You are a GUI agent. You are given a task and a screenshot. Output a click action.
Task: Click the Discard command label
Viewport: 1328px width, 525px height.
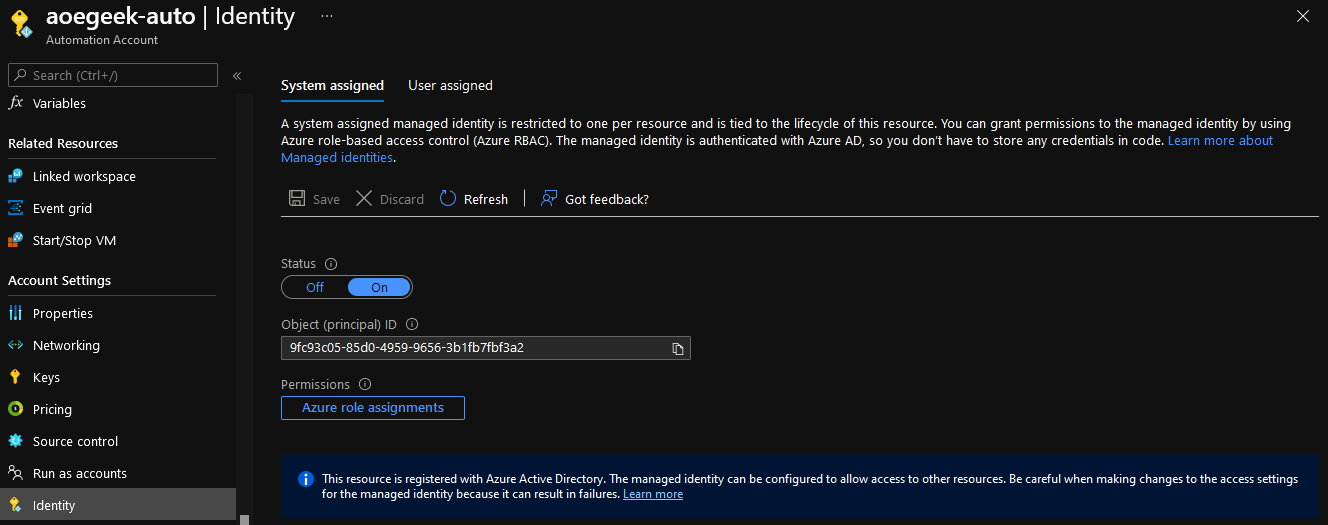point(402,199)
